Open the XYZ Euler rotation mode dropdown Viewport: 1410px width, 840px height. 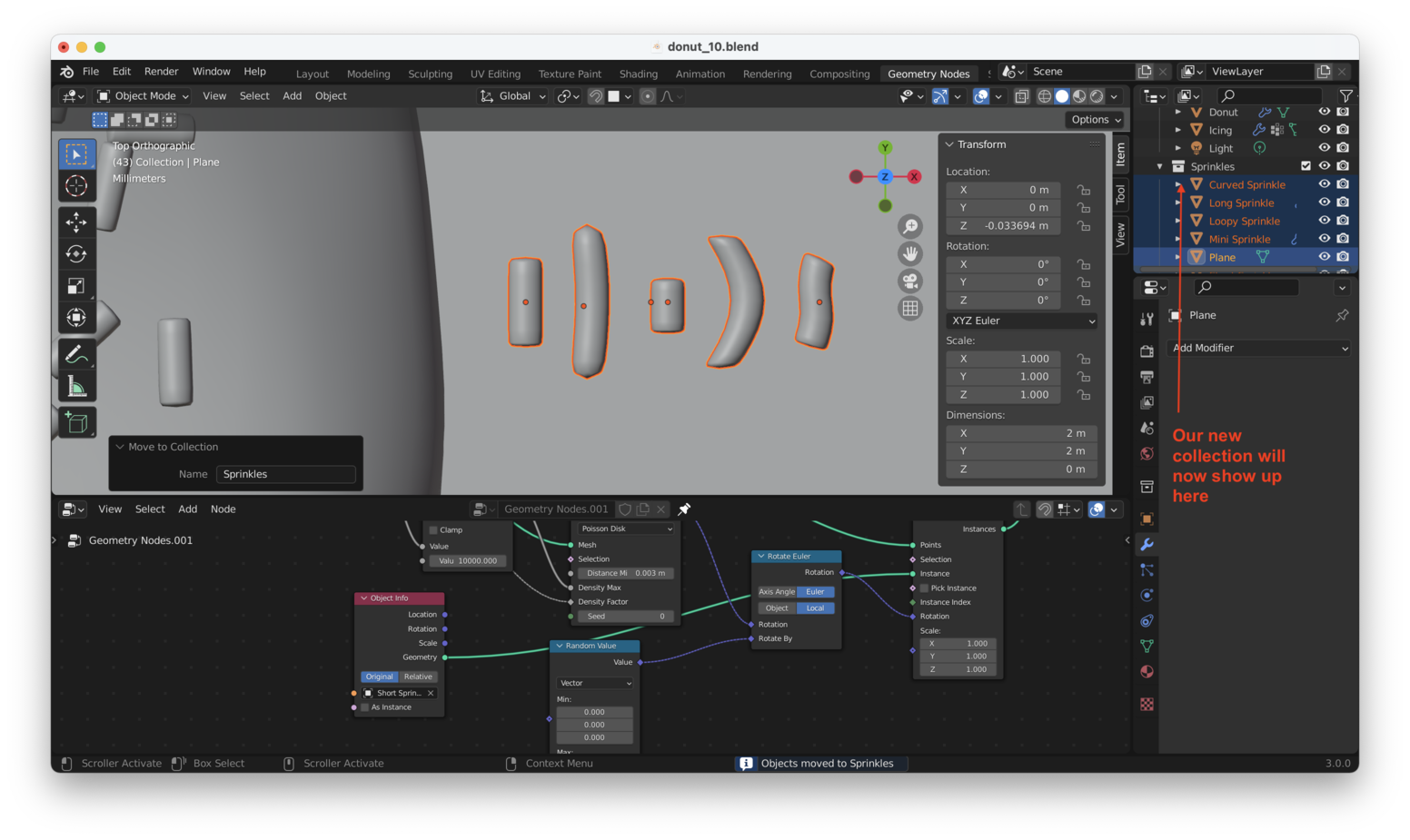coord(1021,321)
